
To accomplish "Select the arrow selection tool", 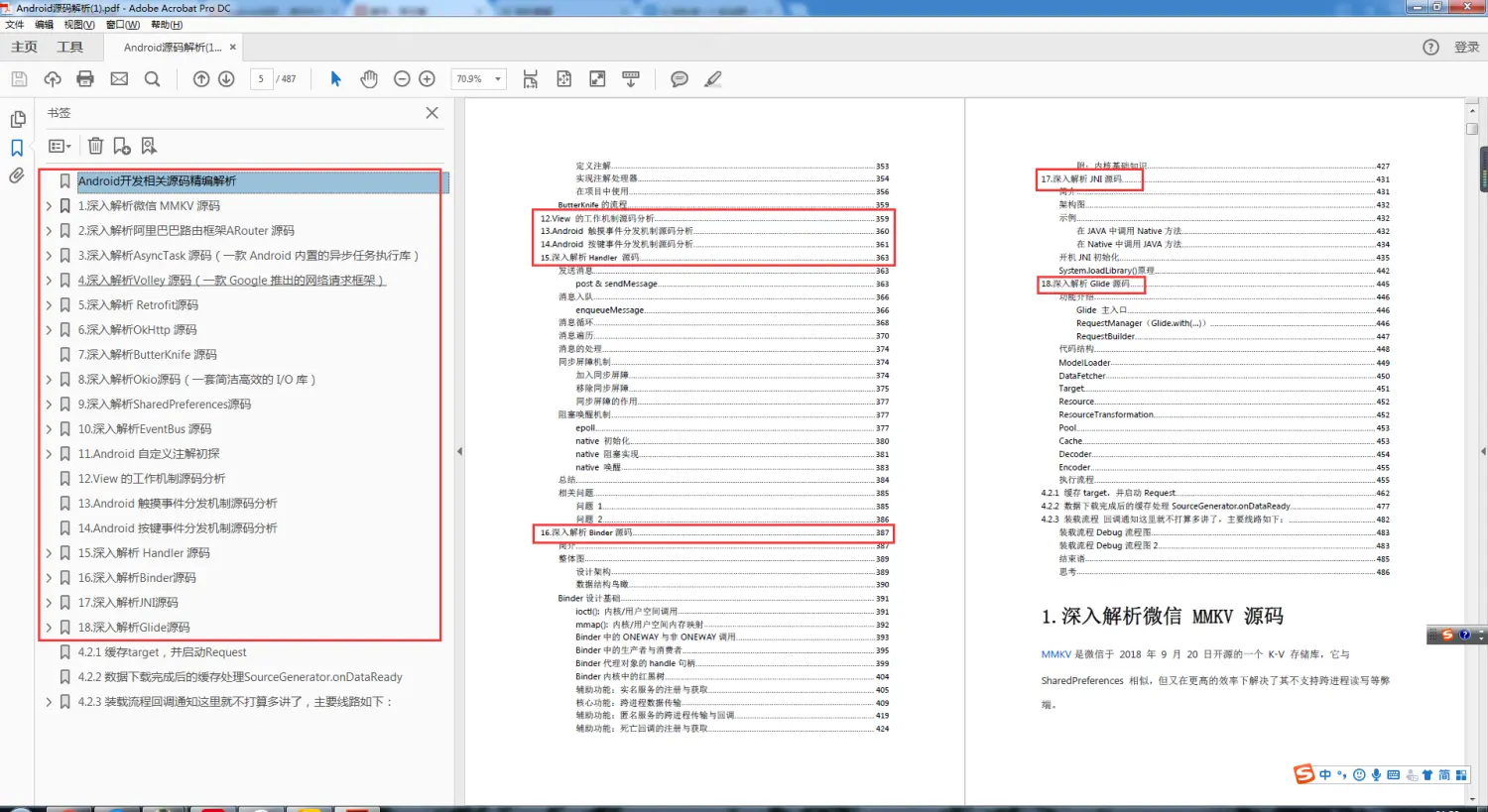I will click(335, 78).
